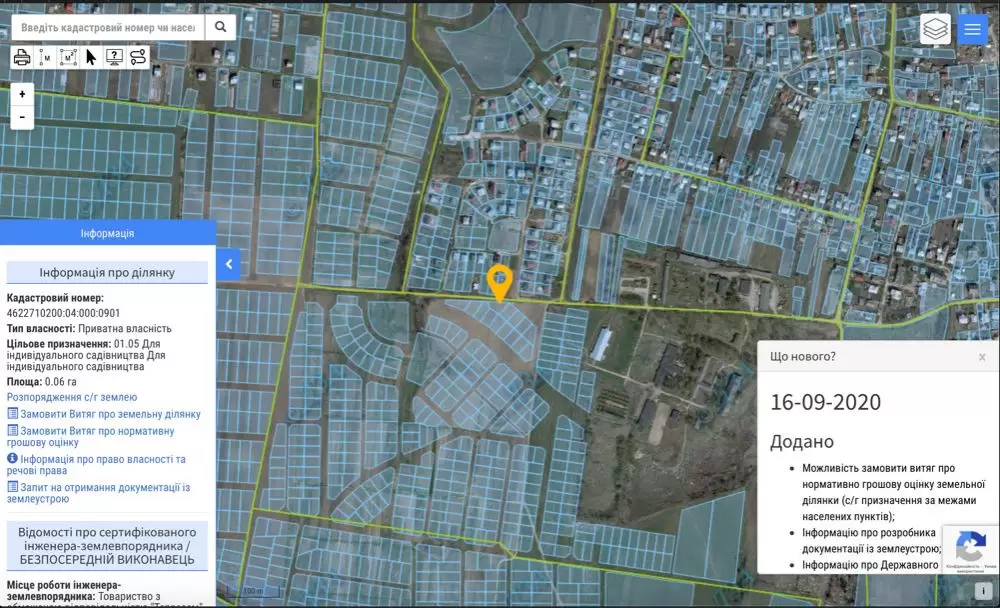1000x608 pixels.
Task: Click the Місце роботи інженера-землевпорядника label
Action: pyautogui.click(x=64, y=590)
